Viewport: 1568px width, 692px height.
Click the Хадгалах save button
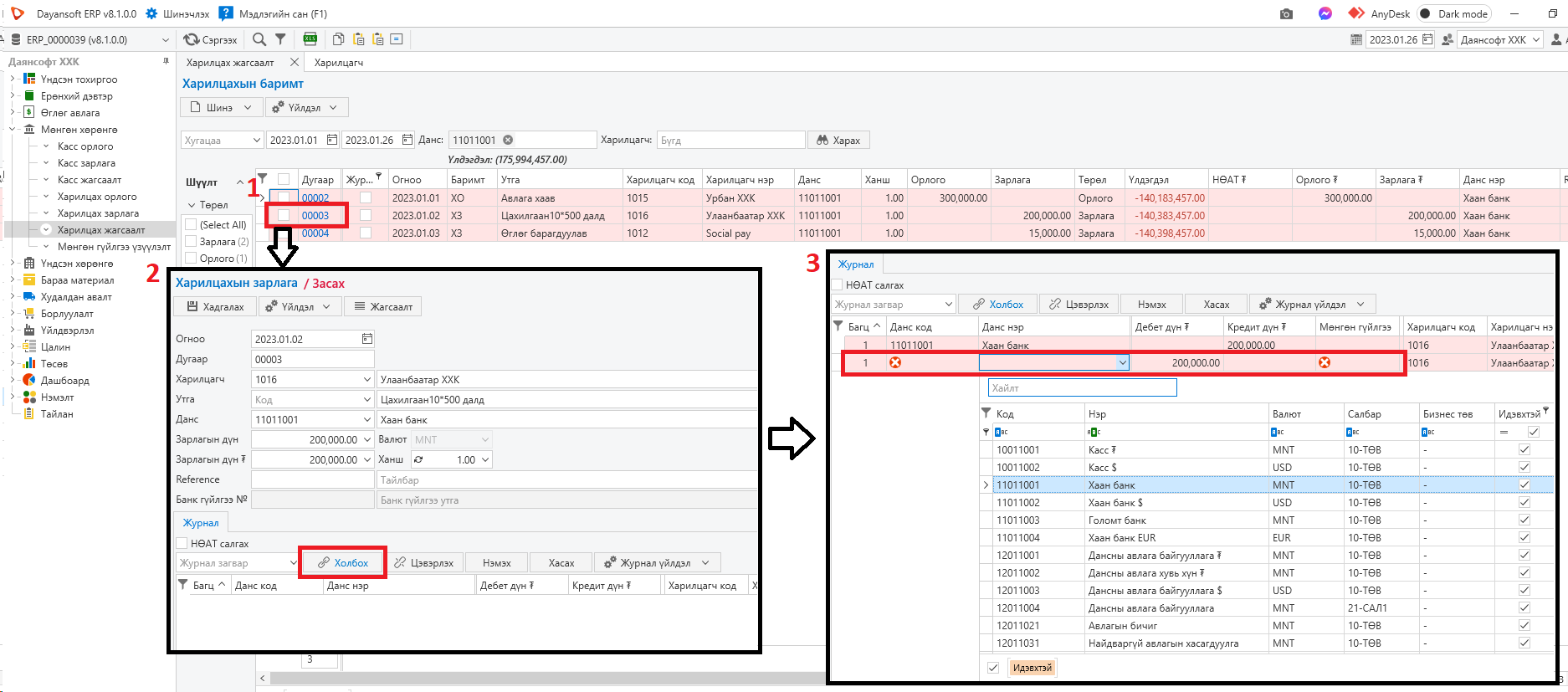tap(216, 306)
